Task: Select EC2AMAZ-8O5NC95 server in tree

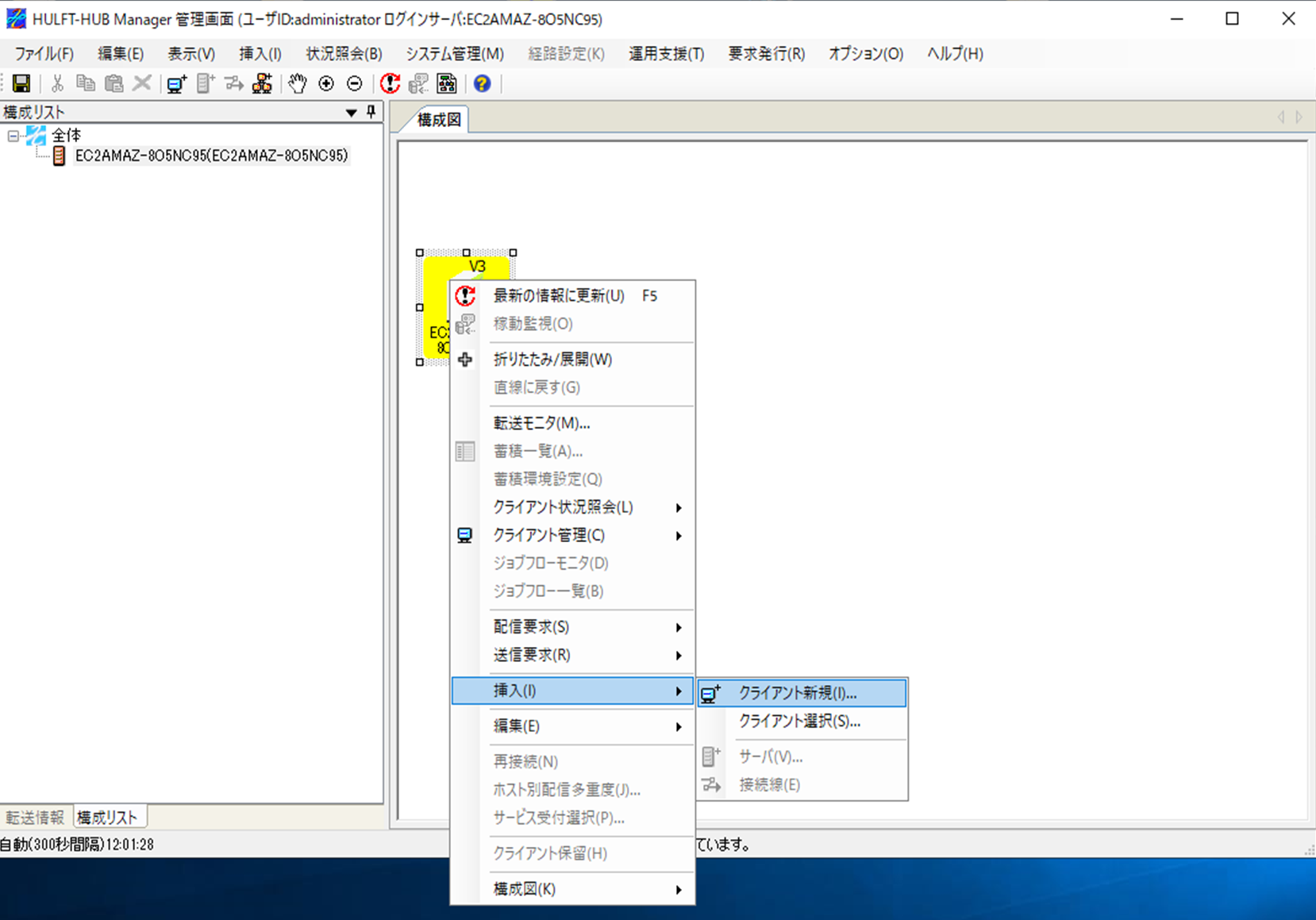Action: (x=211, y=156)
